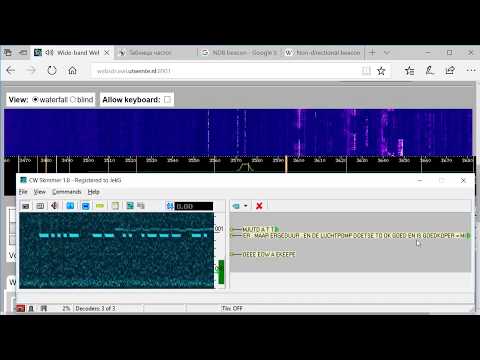Click the 2% CPU status text
Viewport: 480px width, 360px height.
pos(66,308)
